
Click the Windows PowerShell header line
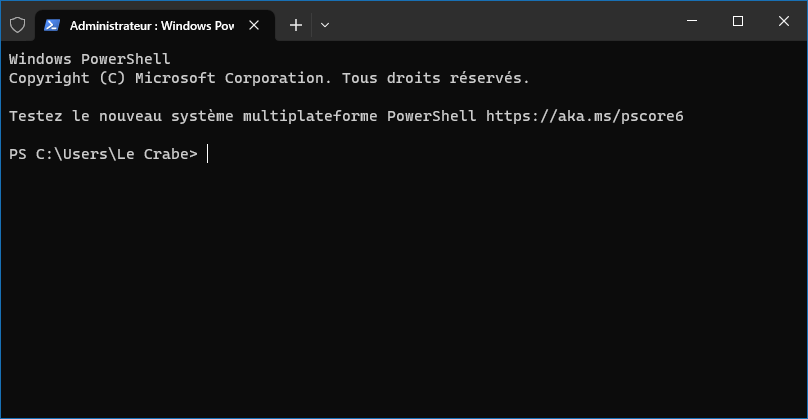89,59
